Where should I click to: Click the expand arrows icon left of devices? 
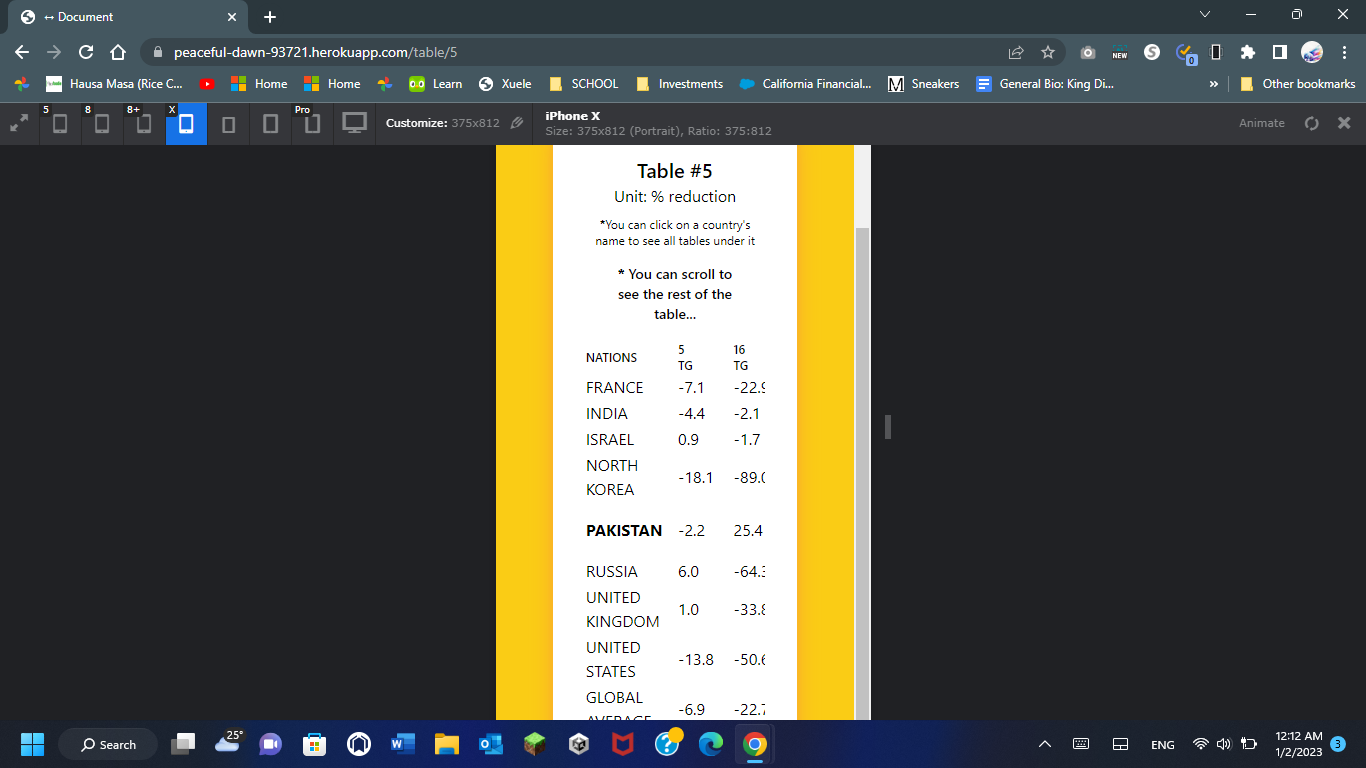19,124
